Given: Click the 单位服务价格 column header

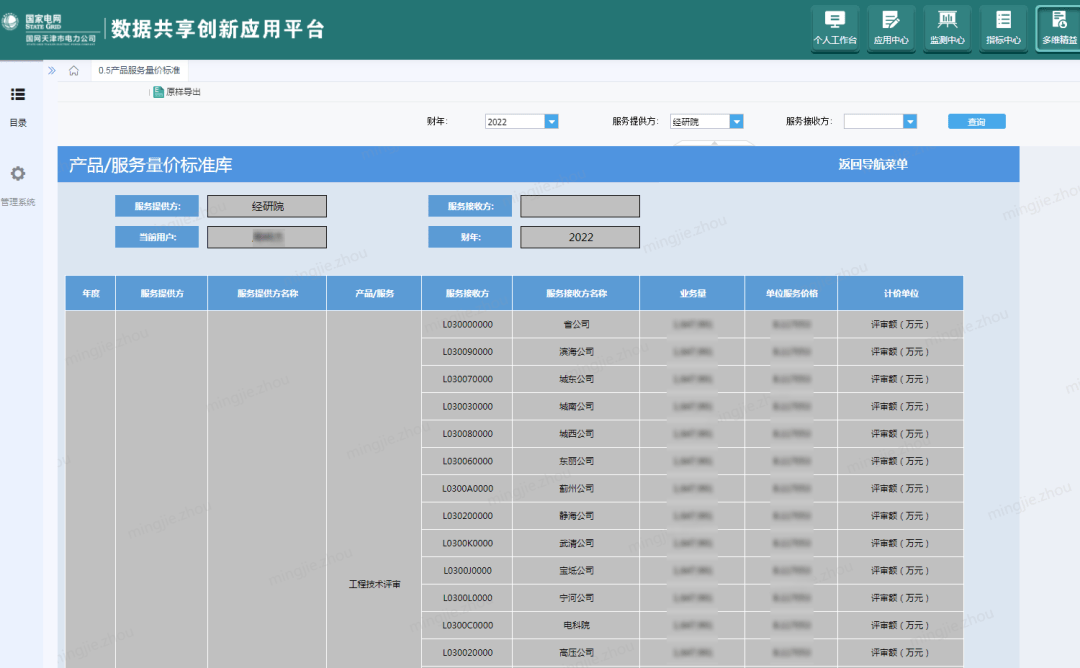Looking at the screenshot, I should tap(791, 293).
